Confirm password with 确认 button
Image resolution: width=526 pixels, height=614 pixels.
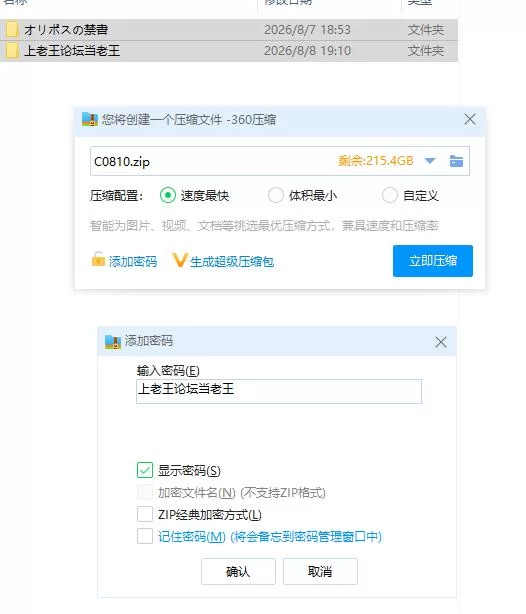[x=238, y=572]
